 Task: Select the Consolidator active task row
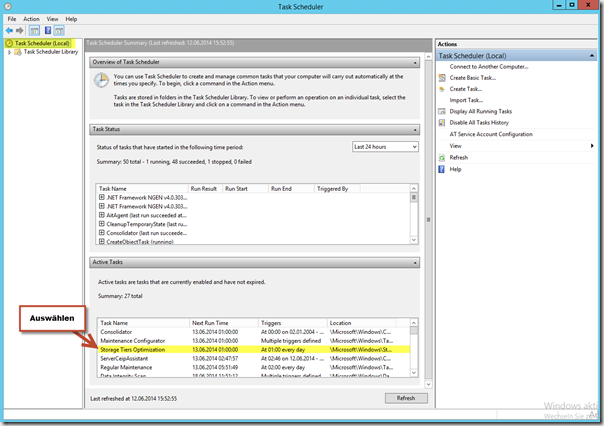pyautogui.click(x=254, y=332)
